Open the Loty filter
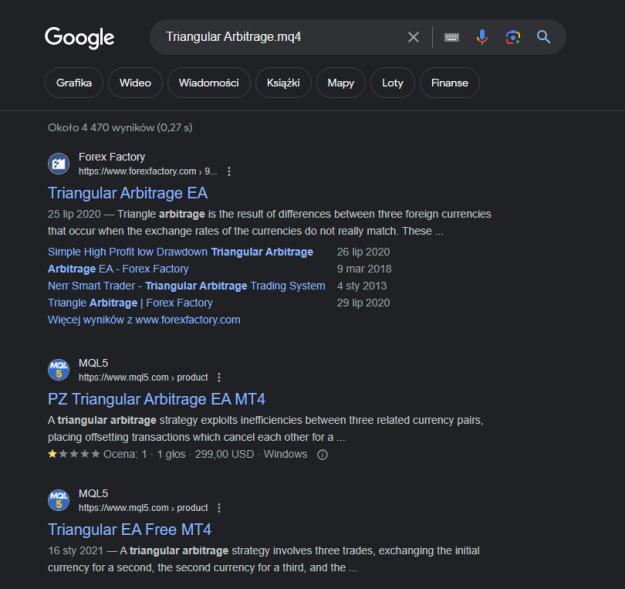Image resolution: width=625 pixels, height=589 pixels. 393,83
